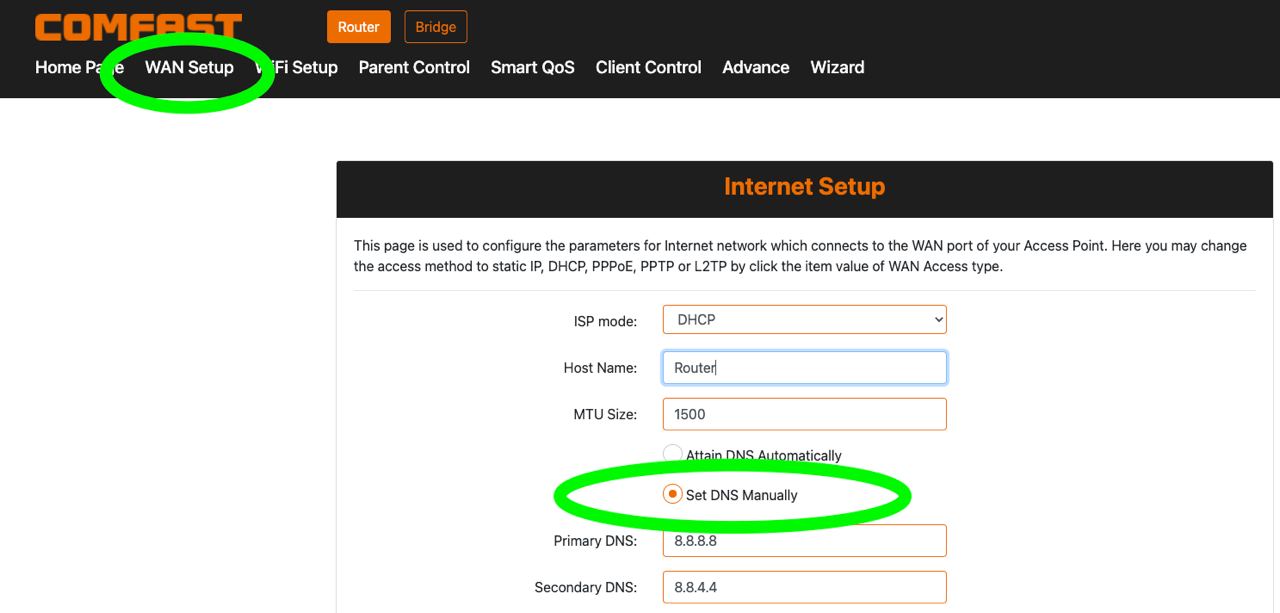Click the MTU Size field
Image resolution: width=1280 pixels, height=613 pixels.
click(x=804, y=414)
